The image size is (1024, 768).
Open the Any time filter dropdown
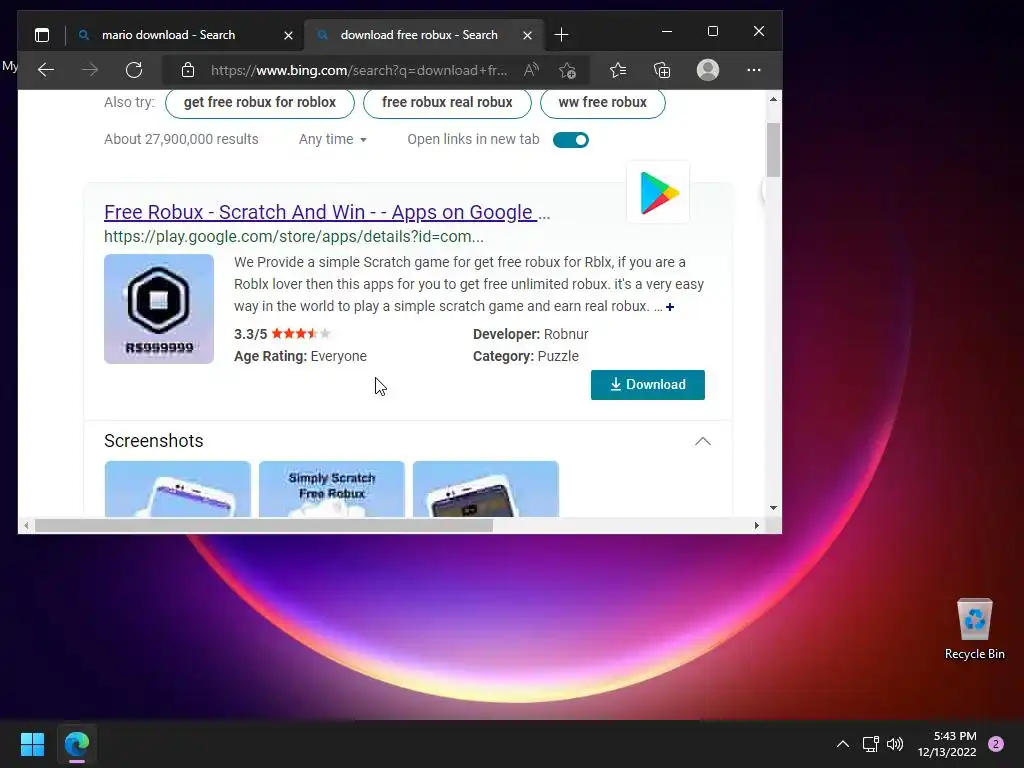click(x=332, y=139)
